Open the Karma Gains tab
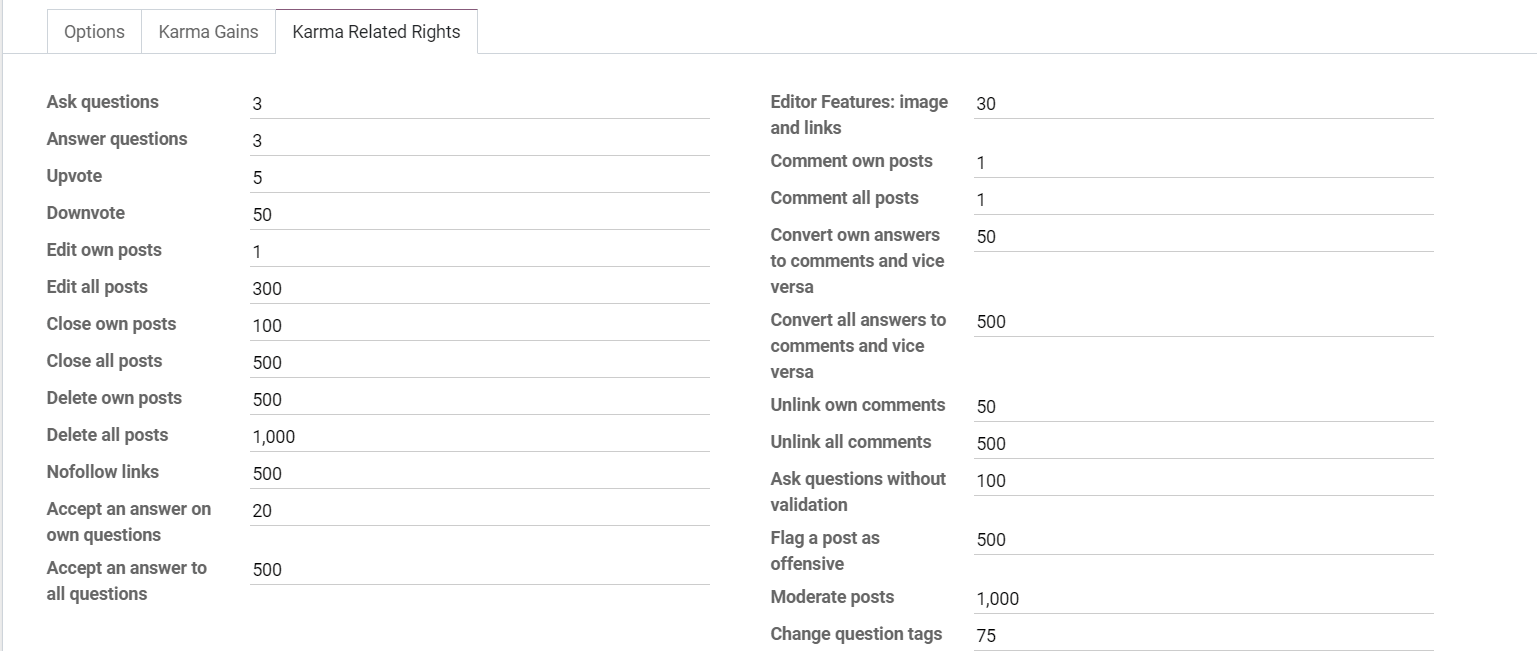The image size is (1537, 651). (208, 32)
